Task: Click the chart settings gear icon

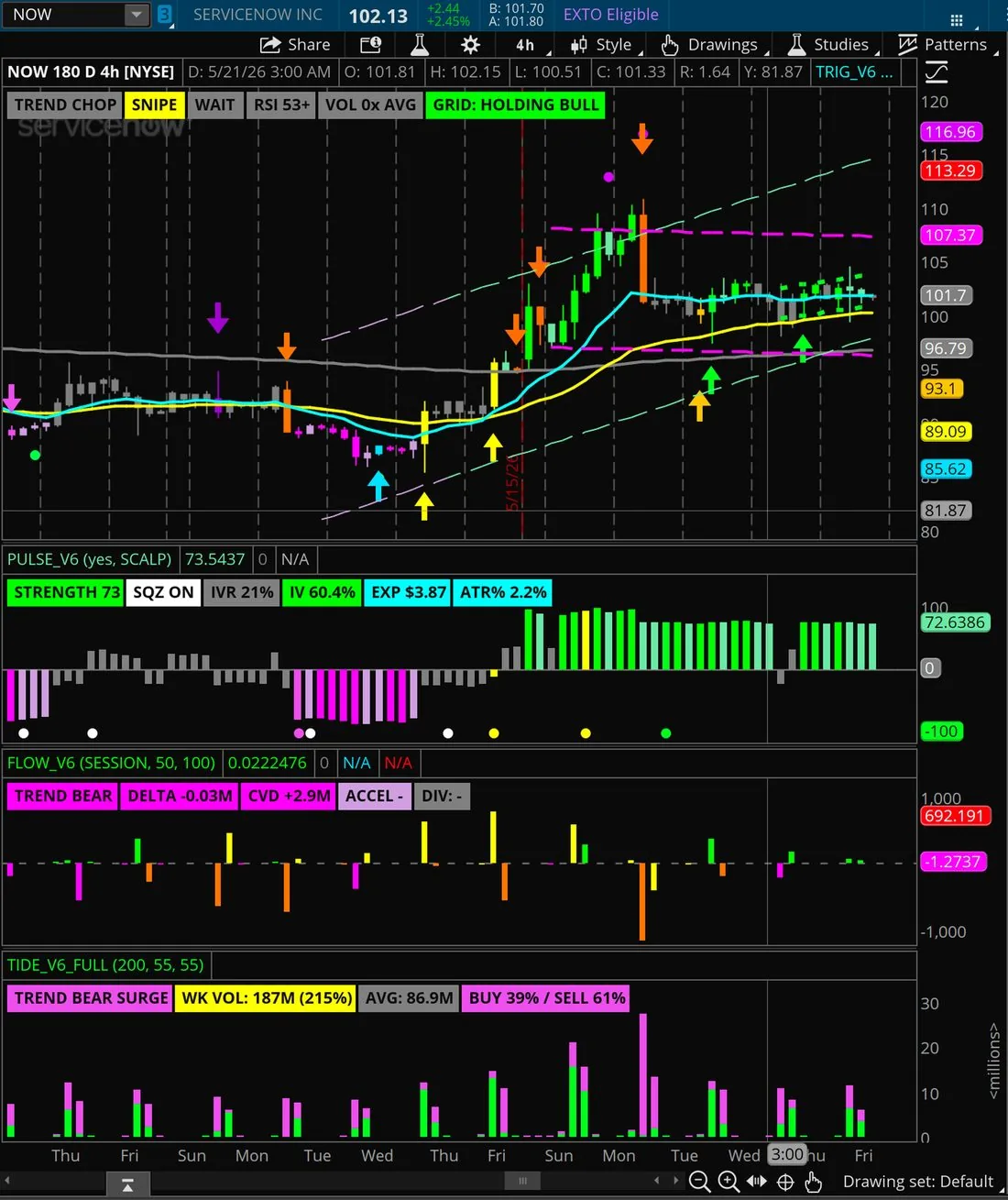Action: coord(470,45)
